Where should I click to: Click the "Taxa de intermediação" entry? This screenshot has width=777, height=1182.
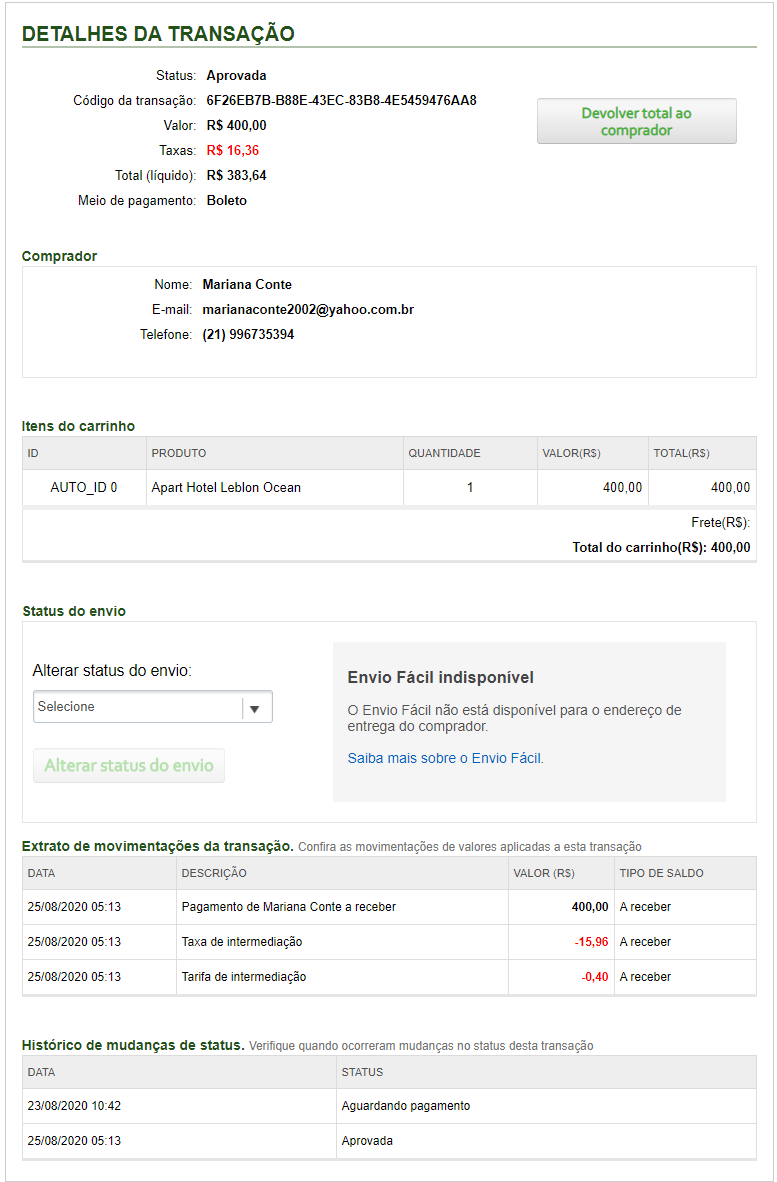[x=242, y=942]
